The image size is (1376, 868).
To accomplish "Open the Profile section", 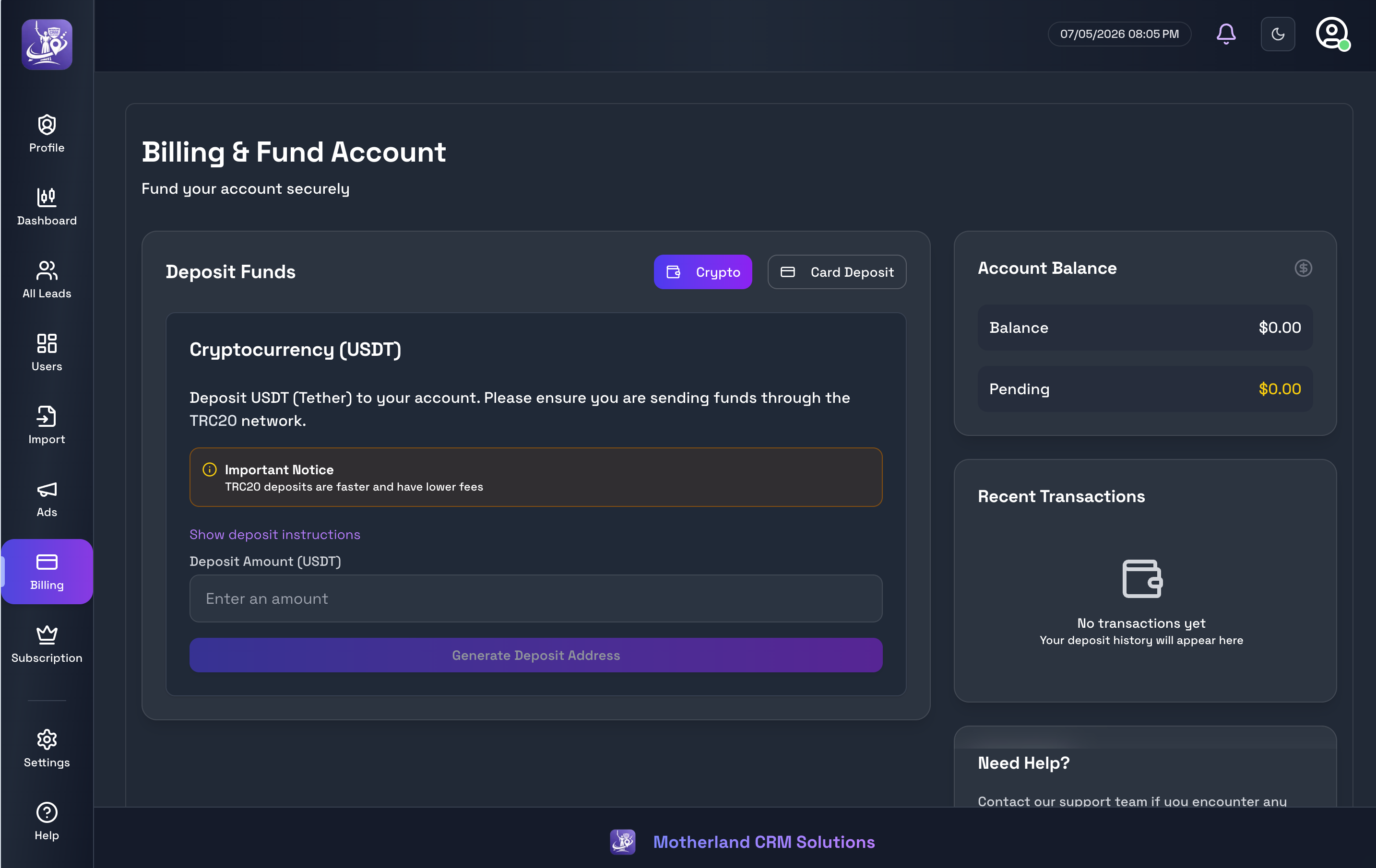I will 47,134.
